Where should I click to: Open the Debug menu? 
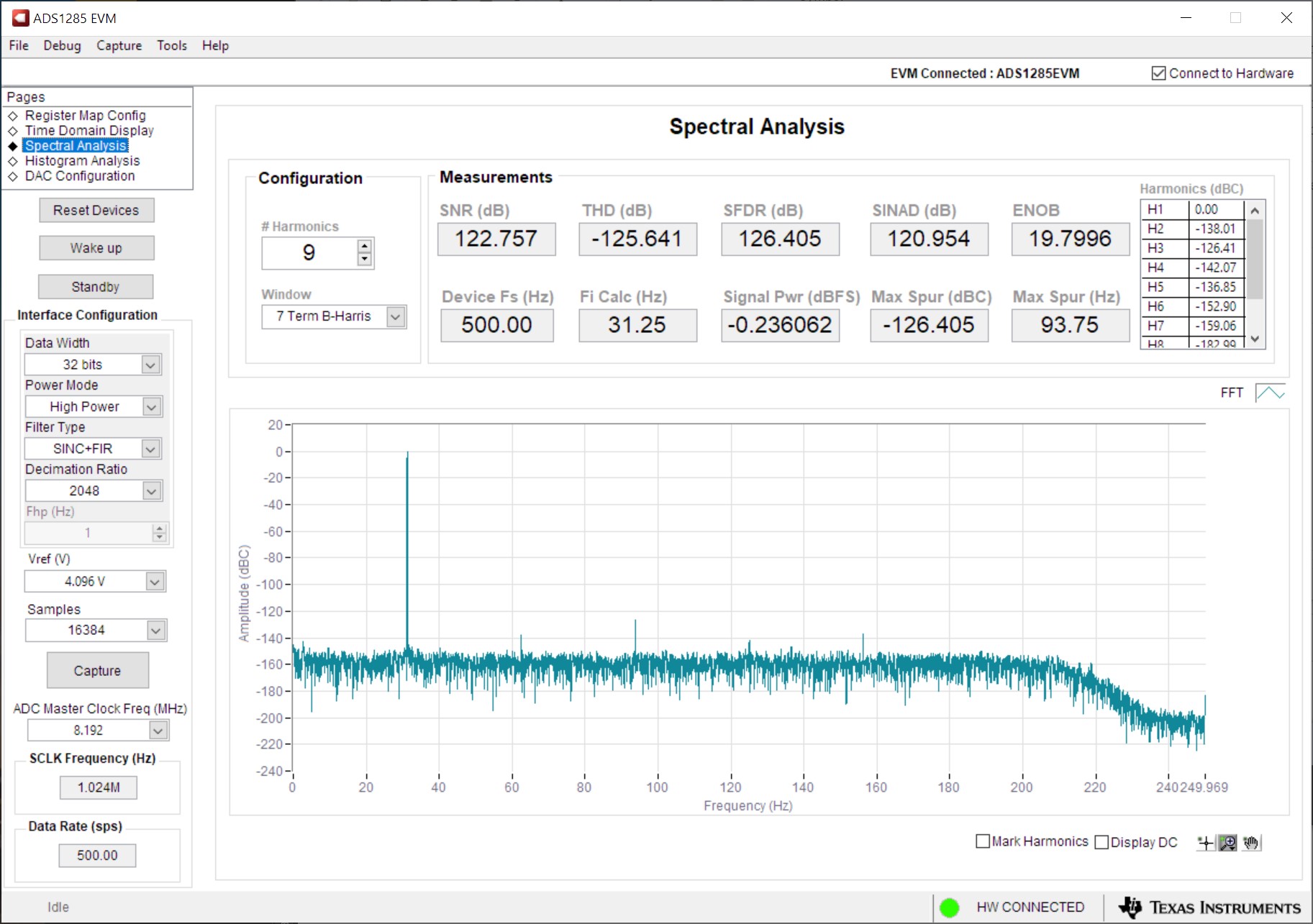63,45
